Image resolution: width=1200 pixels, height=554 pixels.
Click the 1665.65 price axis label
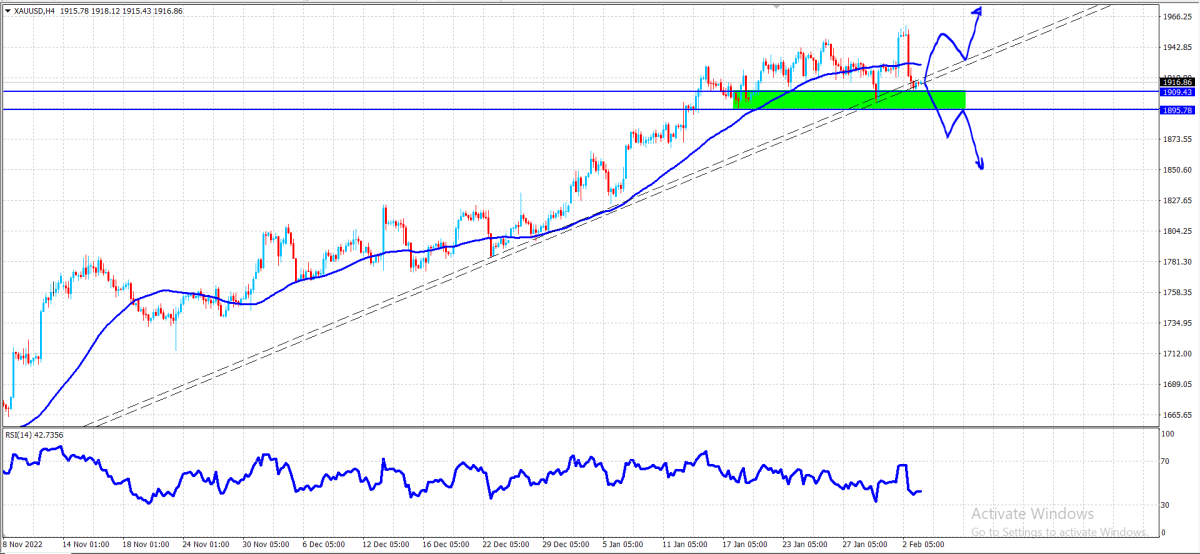pyautogui.click(x=1177, y=415)
